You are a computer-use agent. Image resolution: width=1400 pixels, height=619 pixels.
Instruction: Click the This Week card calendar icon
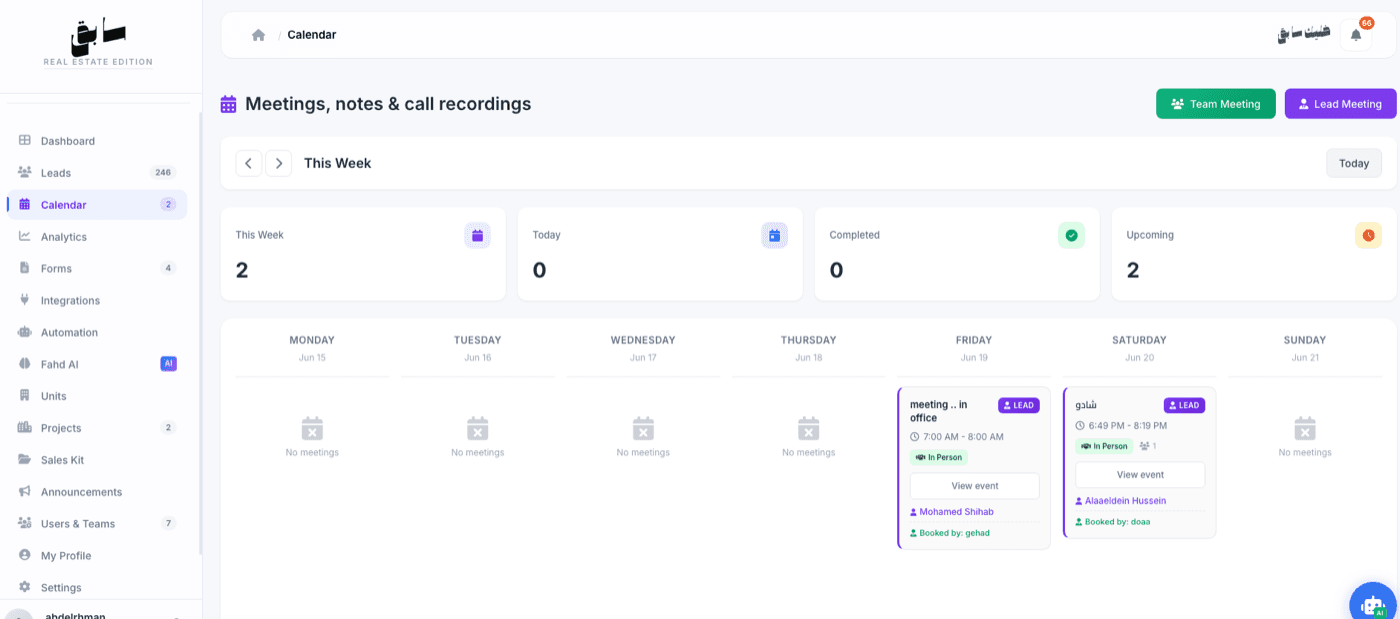(x=477, y=236)
